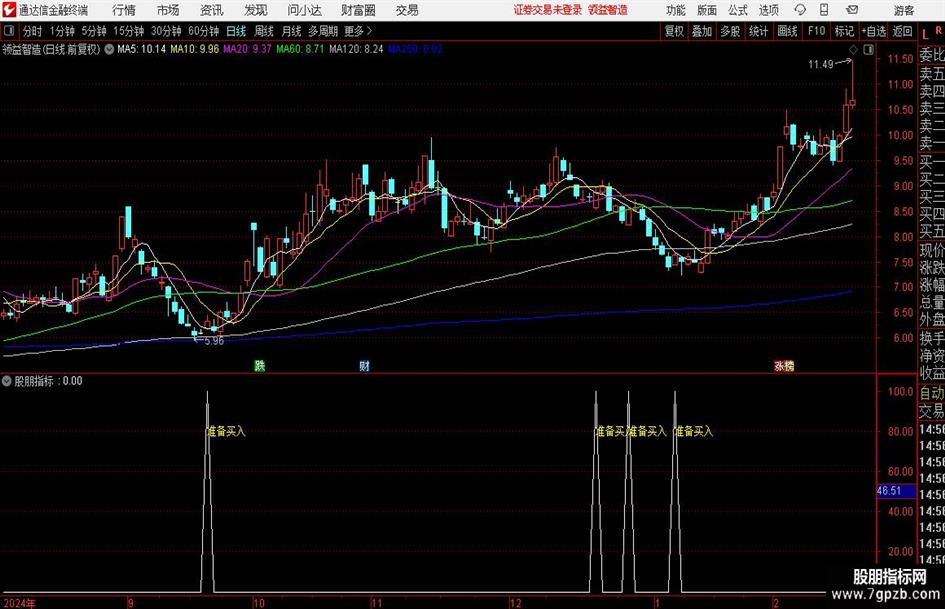945x609 pixels.
Task: Toggle the right panel icon at chart corner
Action: (868, 49)
